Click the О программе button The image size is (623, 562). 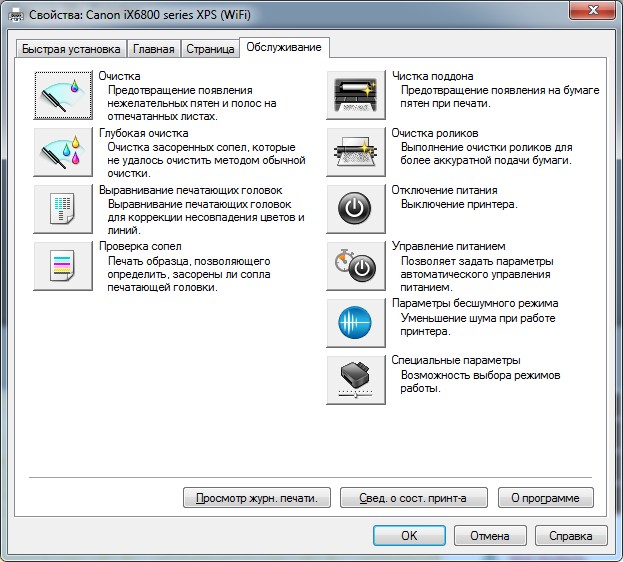point(546,497)
